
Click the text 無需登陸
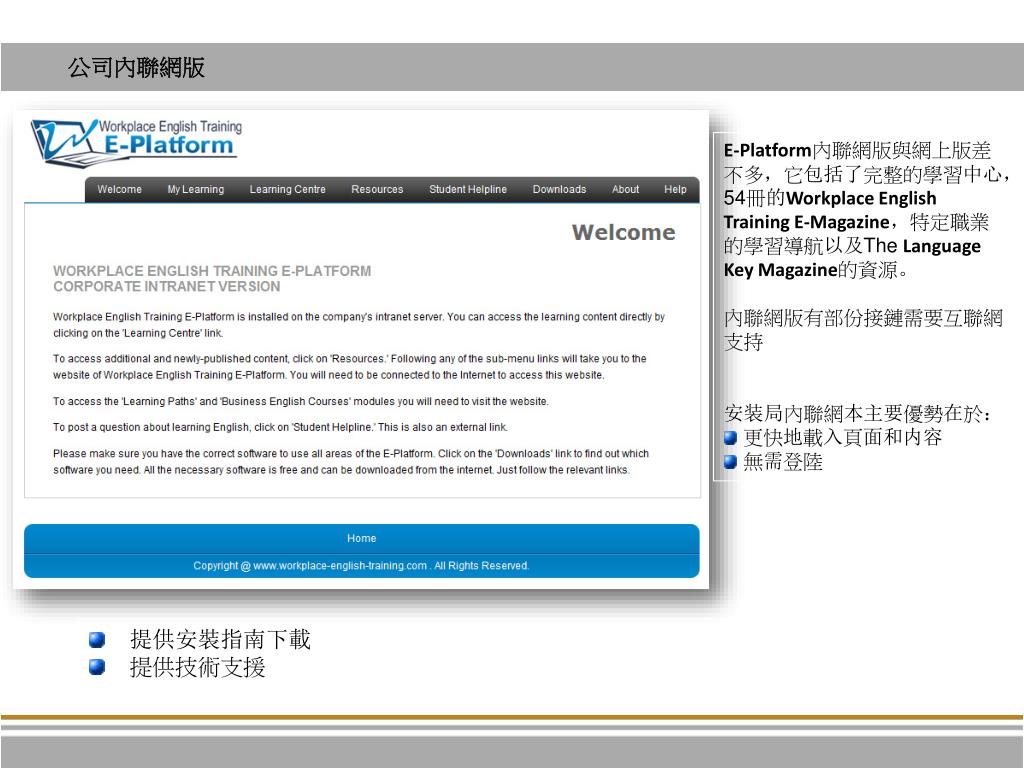[x=783, y=462]
